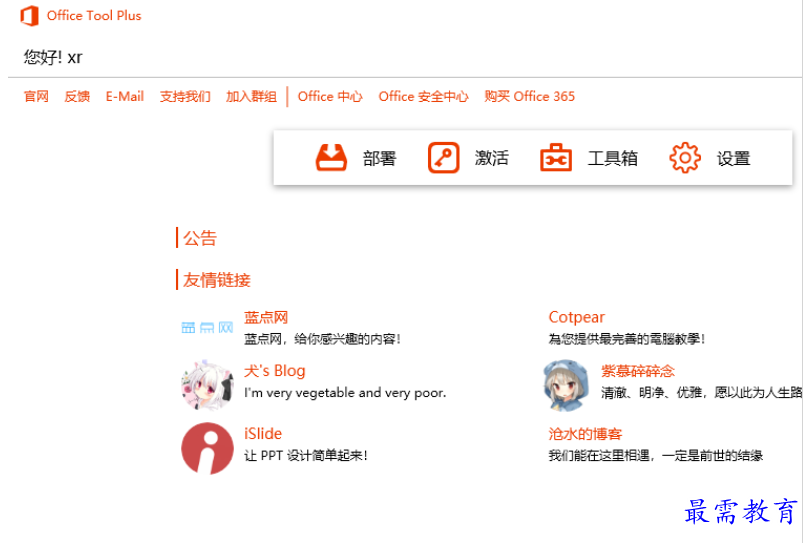Open the iSlide title link
The image size is (806, 543).
pos(263,433)
